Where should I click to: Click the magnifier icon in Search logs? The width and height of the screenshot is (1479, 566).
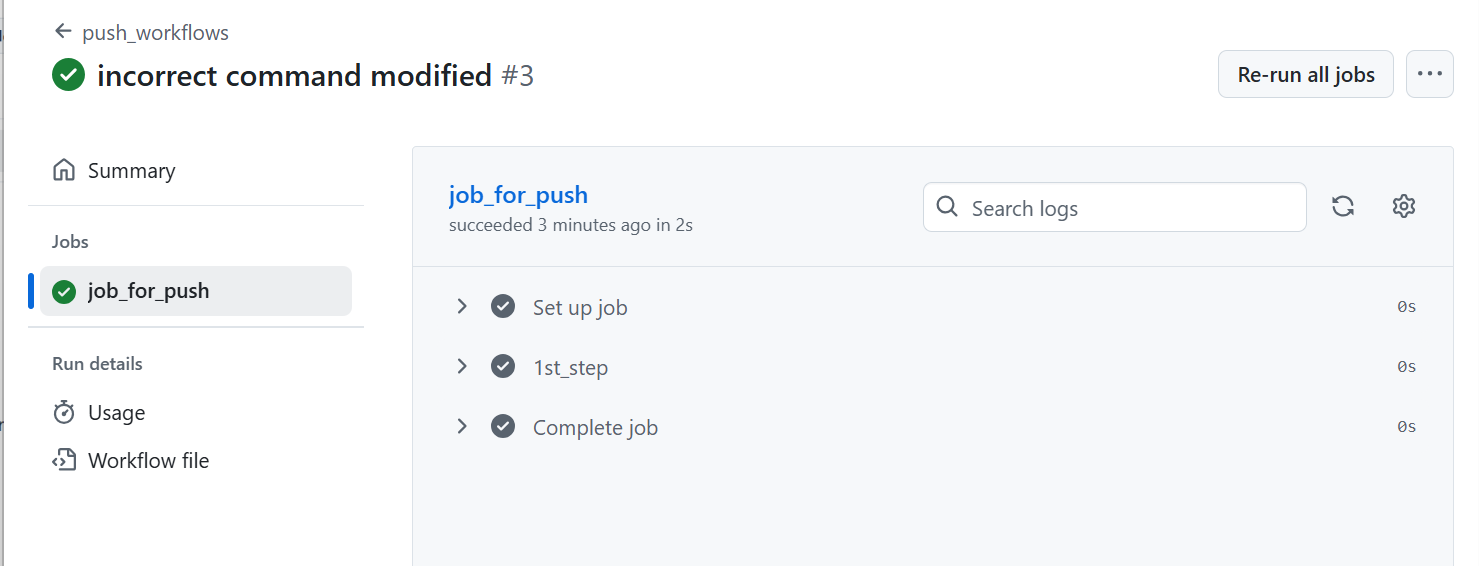[947, 207]
